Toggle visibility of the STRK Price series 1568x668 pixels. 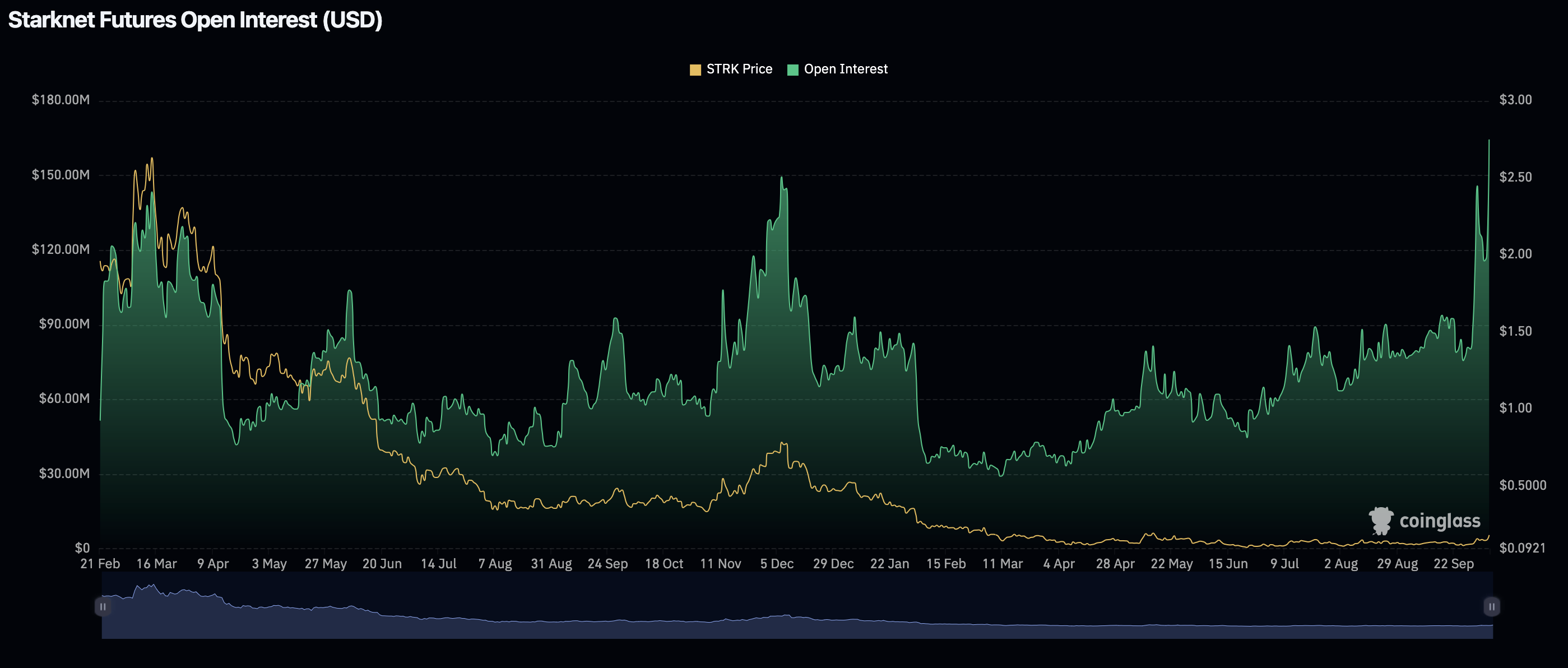(739, 69)
